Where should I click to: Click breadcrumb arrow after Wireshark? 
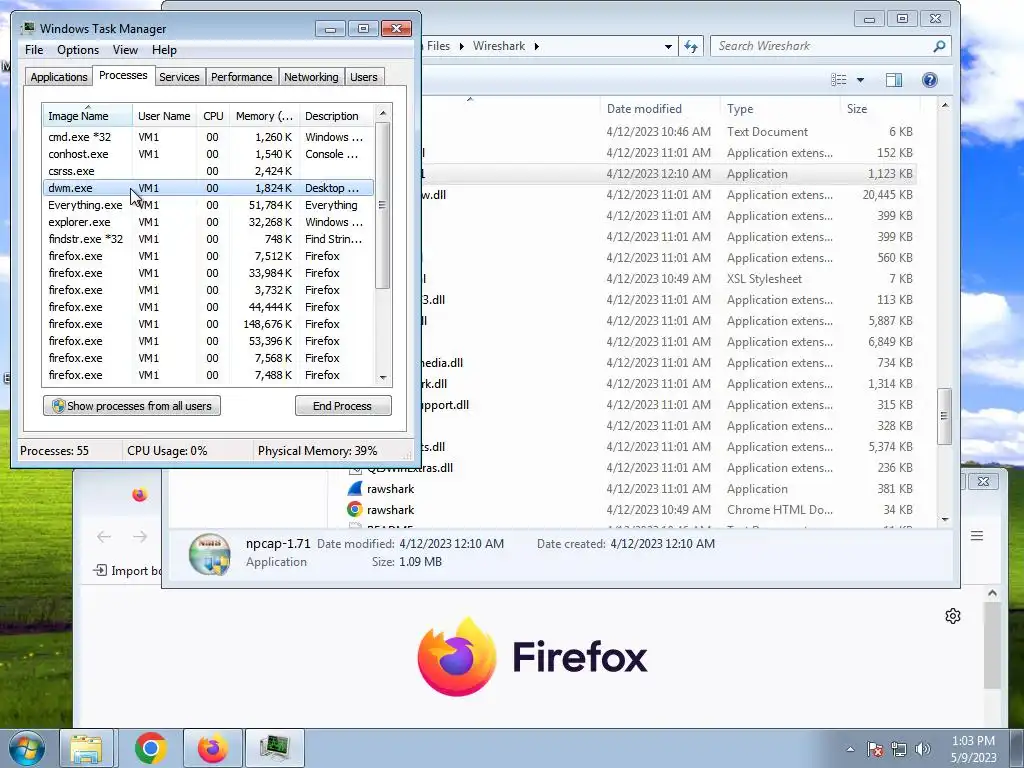pos(537,46)
